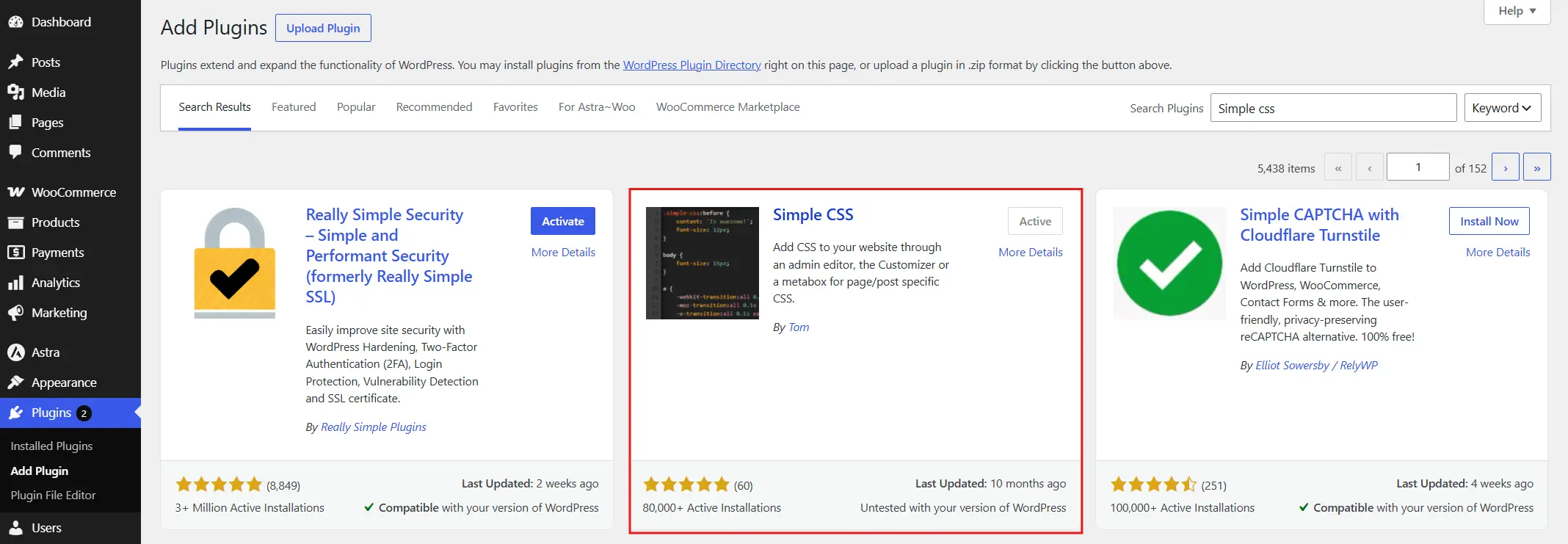Click Install Now for Simple CAPTCHA
The height and width of the screenshot is (544, 1568).
pyautogui.click(x=1489, y=221)
